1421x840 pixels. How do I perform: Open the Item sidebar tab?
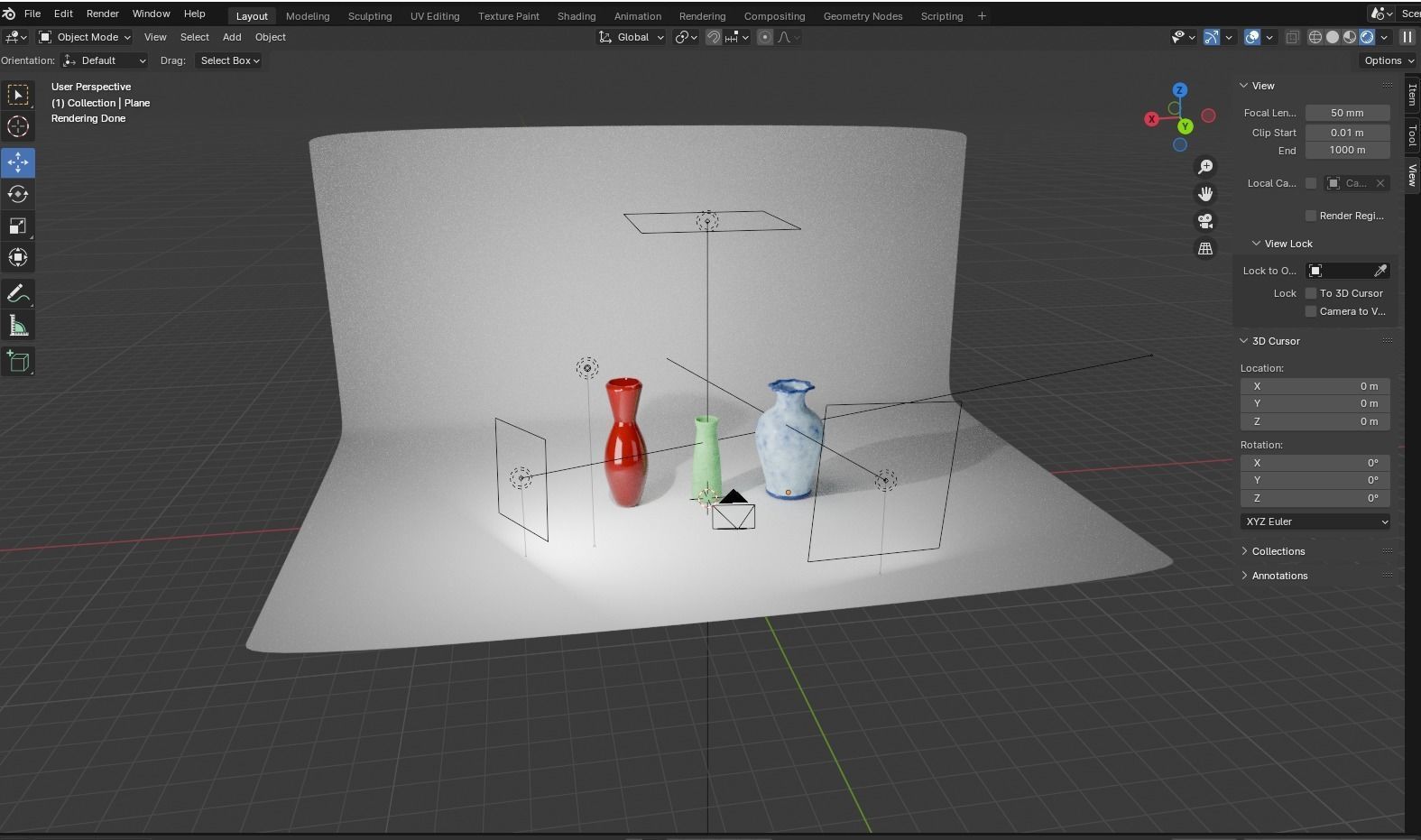pyautogui.click(x=1413, y=95)
